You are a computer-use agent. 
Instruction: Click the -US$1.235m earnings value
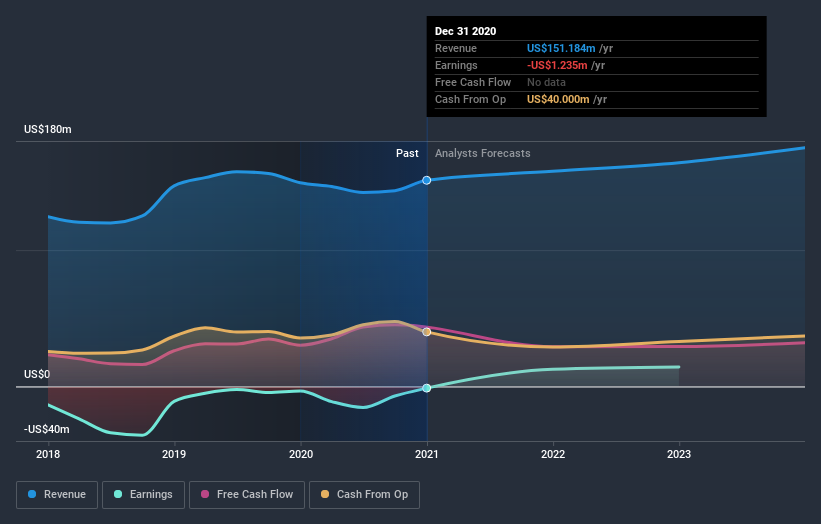pos(557,65)
